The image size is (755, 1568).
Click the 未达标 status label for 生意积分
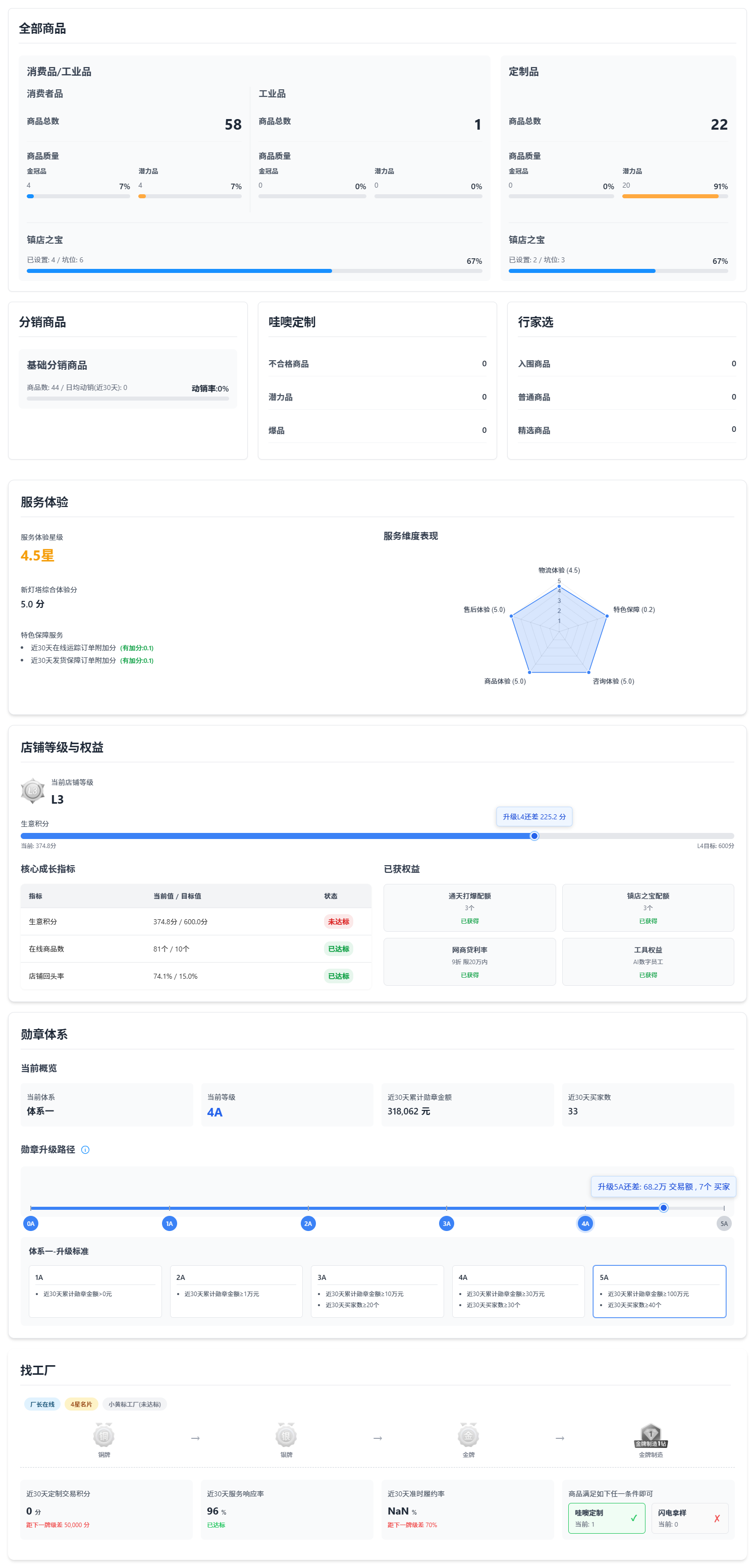tap(339, 922)
